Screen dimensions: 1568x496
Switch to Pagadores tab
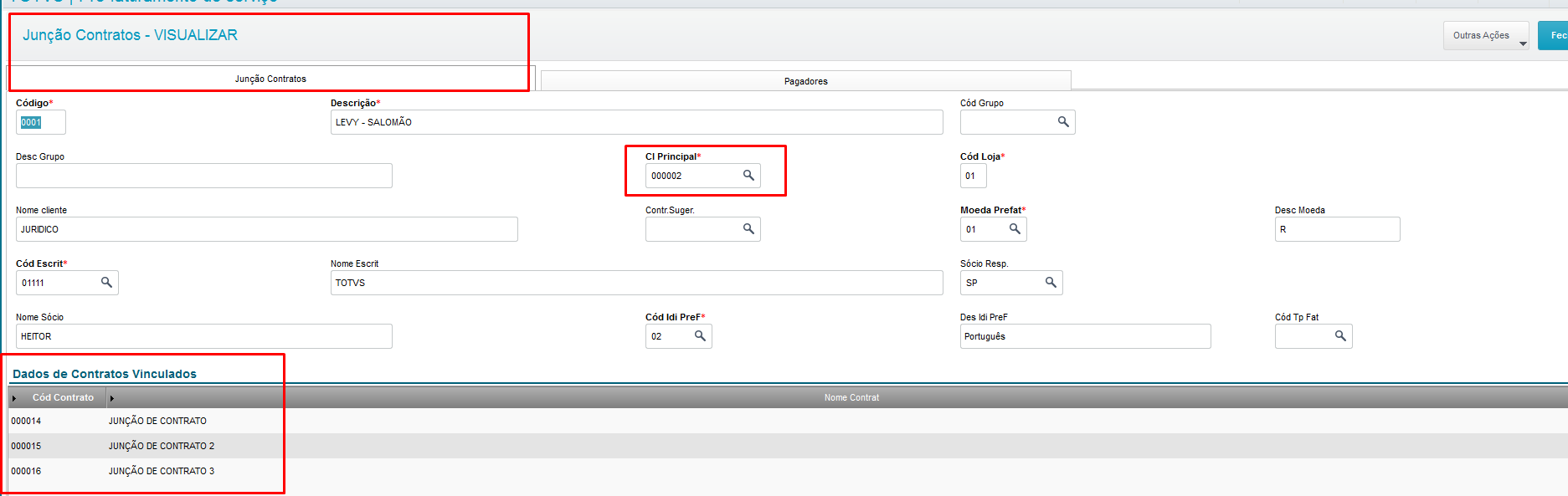click(806, 81)
